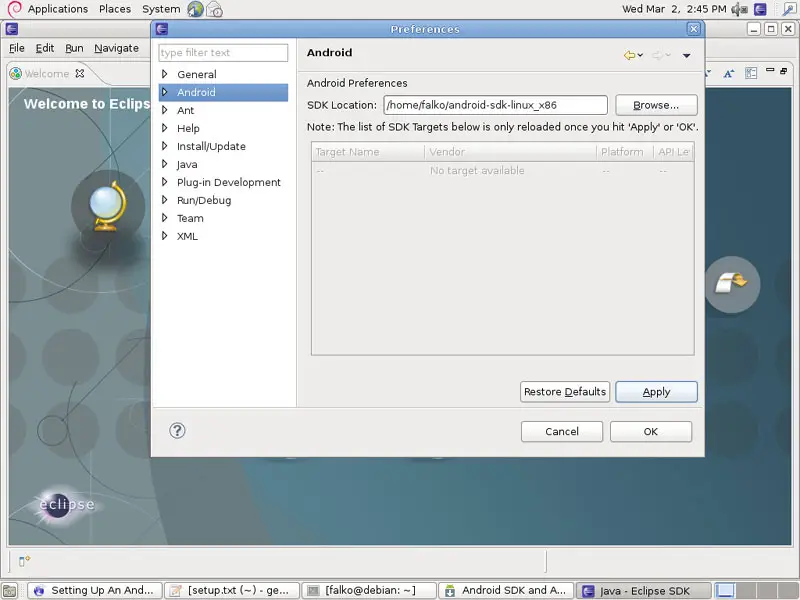This screenshot has width=800, height=600.
Task: Click the Browse... button for SDK Location
Action: pyautogui.click(x=656, y=105)
